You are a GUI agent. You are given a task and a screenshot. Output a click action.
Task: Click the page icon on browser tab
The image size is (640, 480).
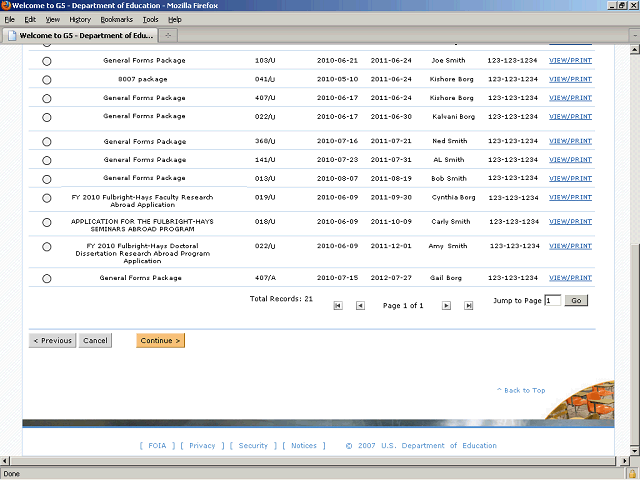click(x=12, y=36)
